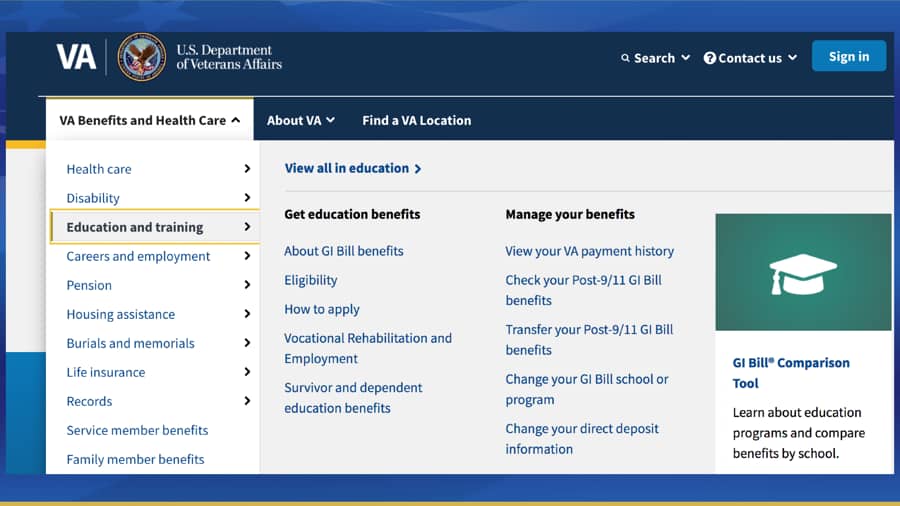
Task: Expand the About VA dropdown
Action: point(300,120)
